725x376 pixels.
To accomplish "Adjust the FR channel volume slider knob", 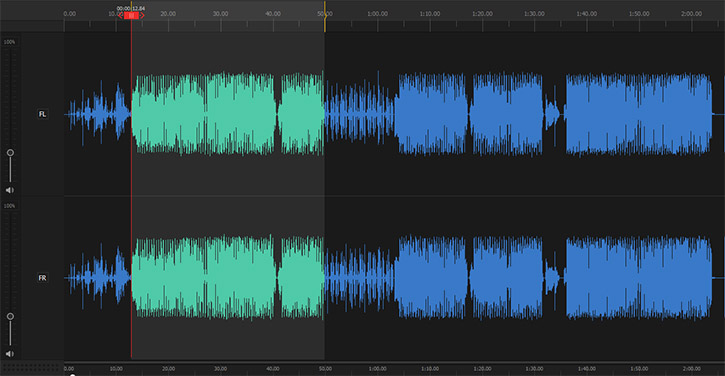I will coord(10,316).
